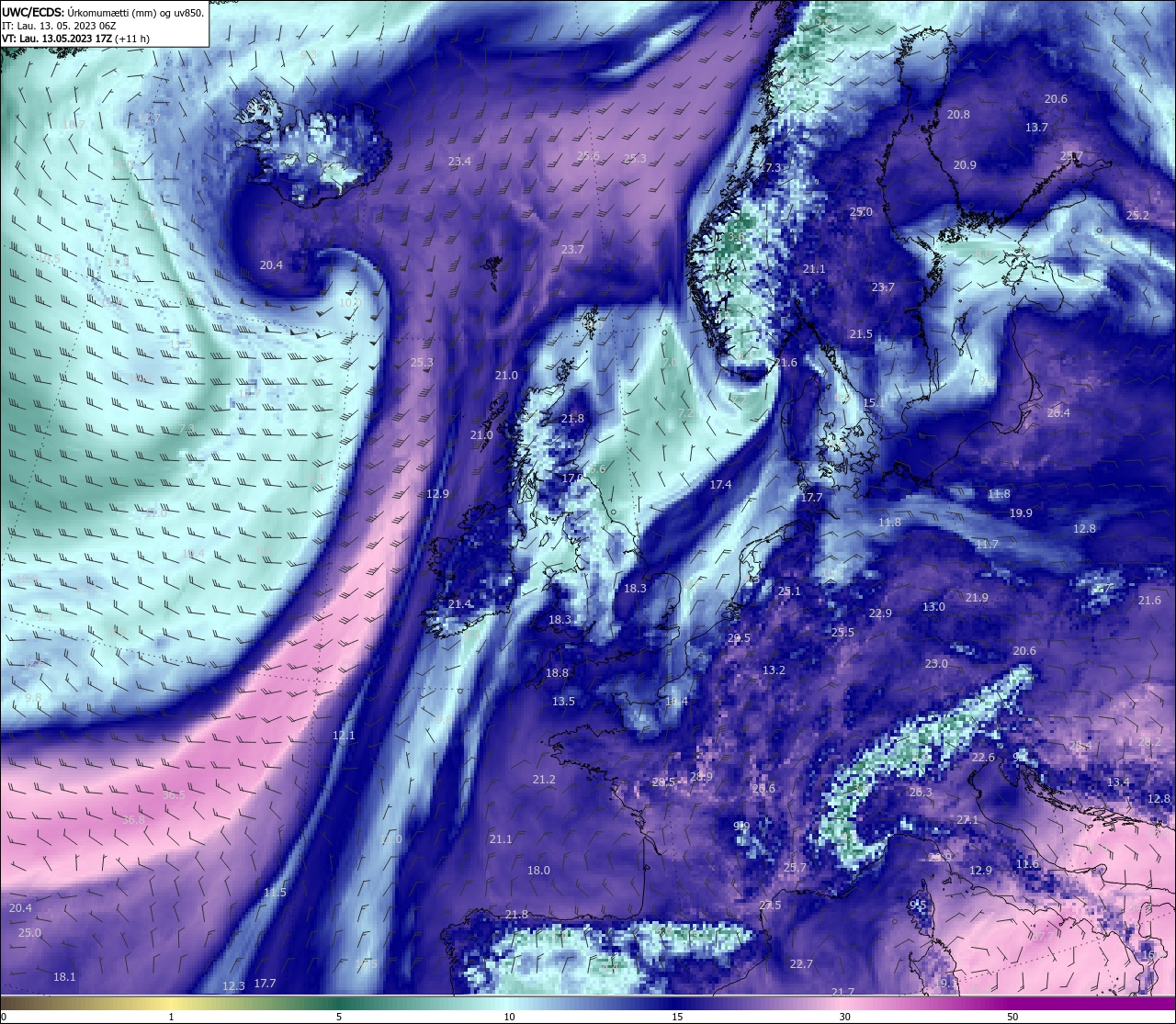Click the 13.5 value in the Channel
Image resolution: width=1176 pixels, height=1024 pixels.
563,702
